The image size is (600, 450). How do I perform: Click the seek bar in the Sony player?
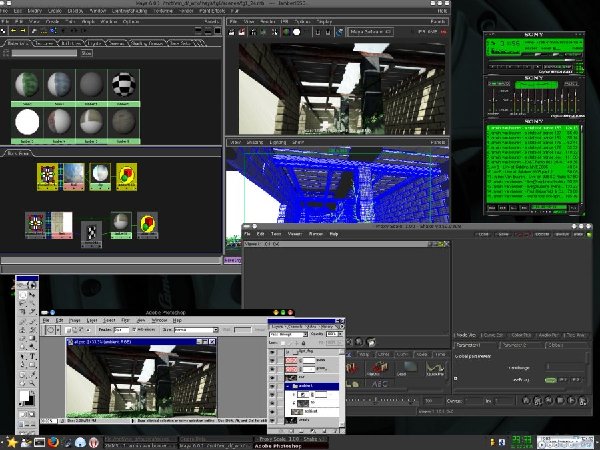pos(532,60)
